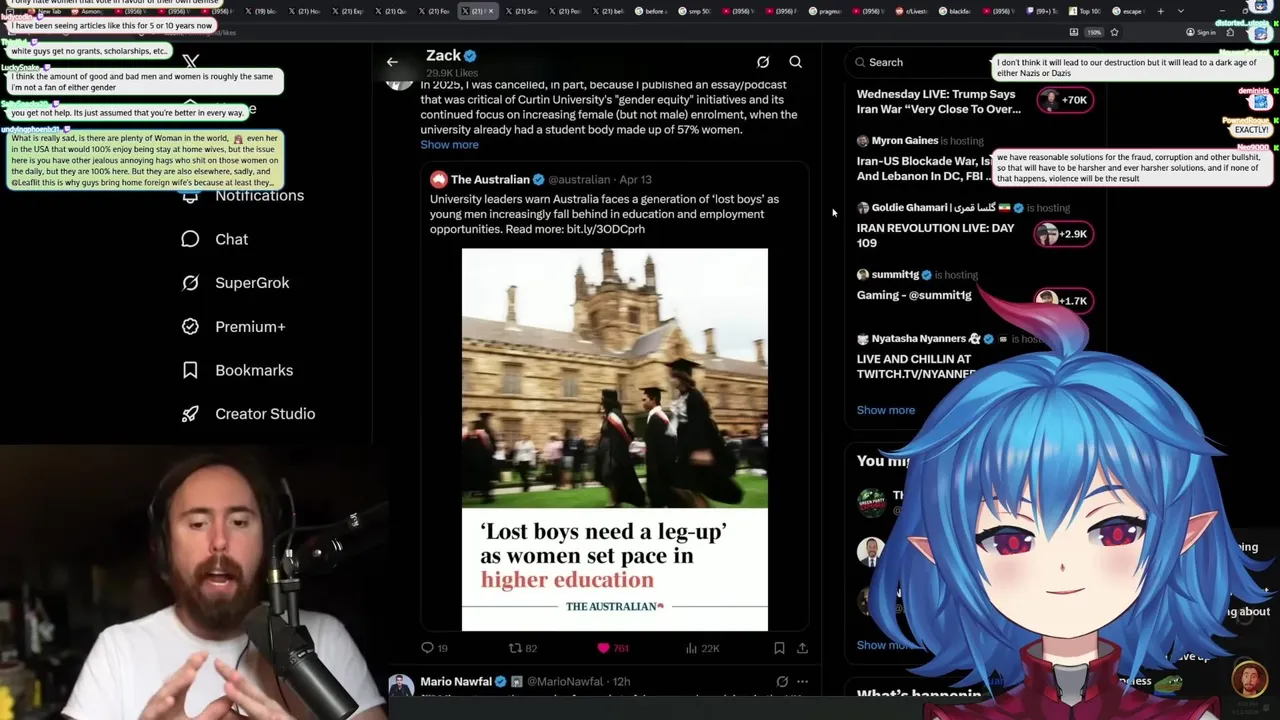Open summit1g's Gaming stream
Screen dimensions: 1280x720
pos(914,295)
